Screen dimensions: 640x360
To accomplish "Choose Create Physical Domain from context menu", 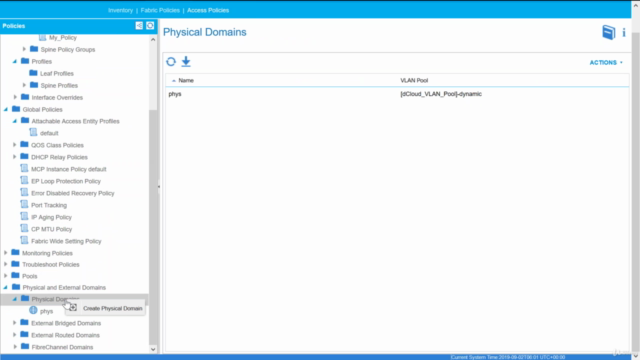I will point(105,308).
